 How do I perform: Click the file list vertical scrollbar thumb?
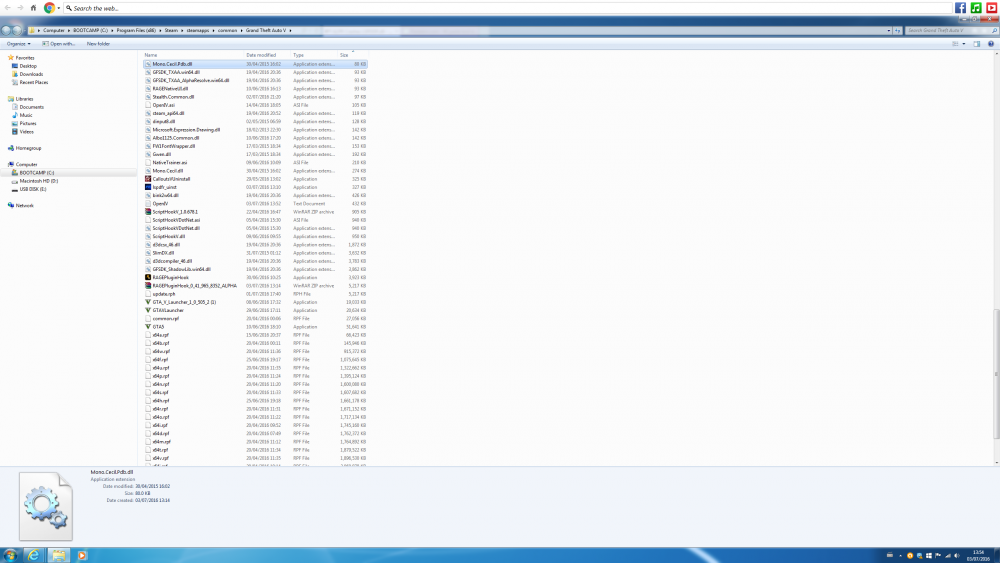[996, 374]
